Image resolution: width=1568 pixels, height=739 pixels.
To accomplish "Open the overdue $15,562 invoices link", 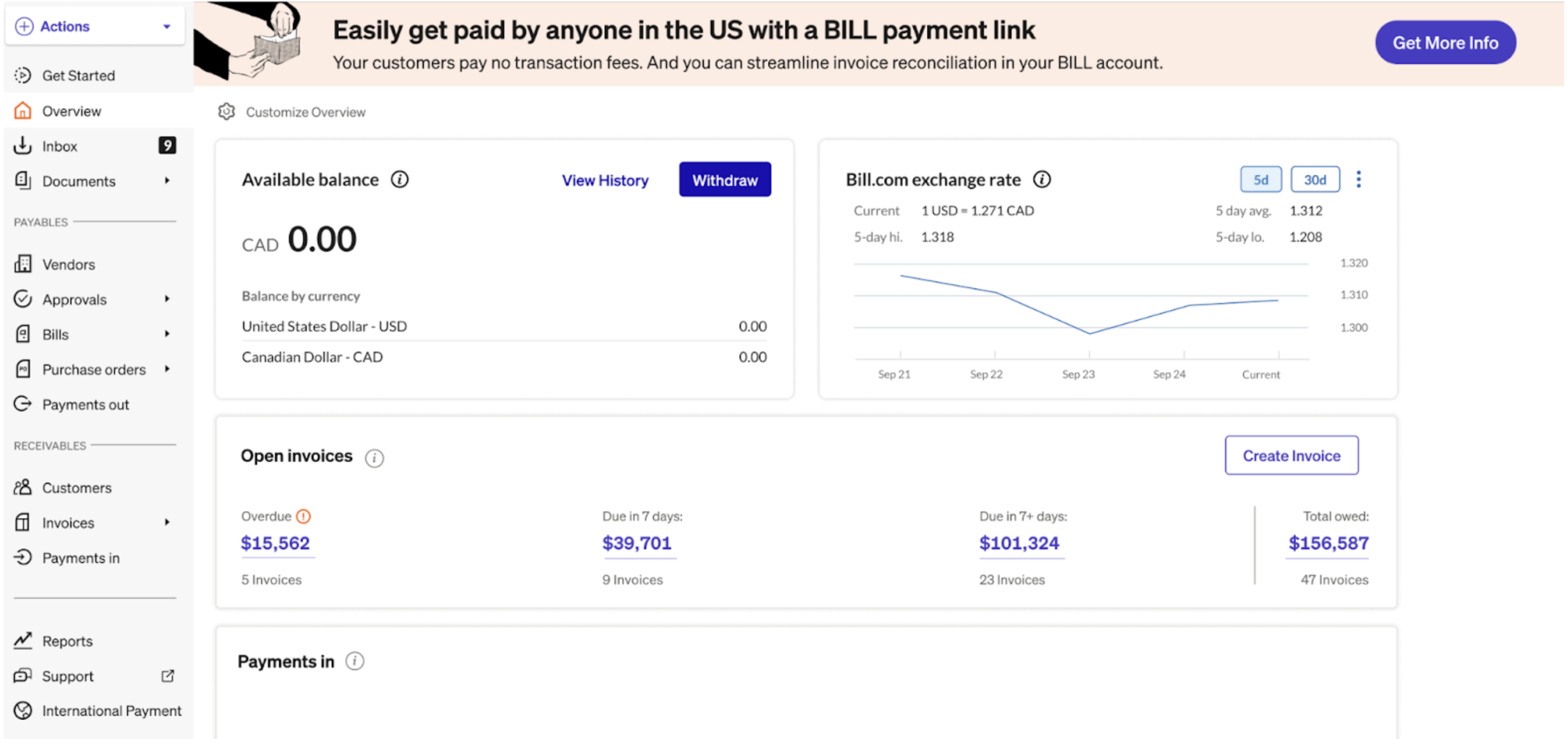I will [x=276, y=543].
